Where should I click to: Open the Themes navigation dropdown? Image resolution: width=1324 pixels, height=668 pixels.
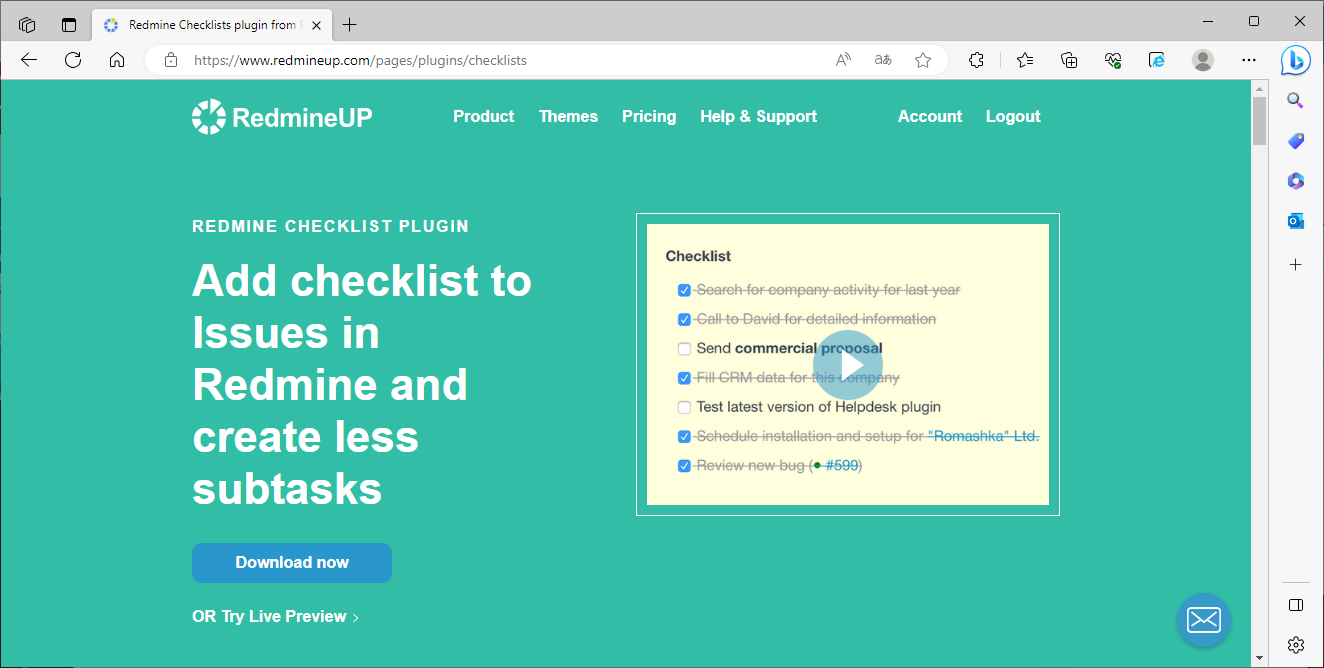tap(568, 116)
